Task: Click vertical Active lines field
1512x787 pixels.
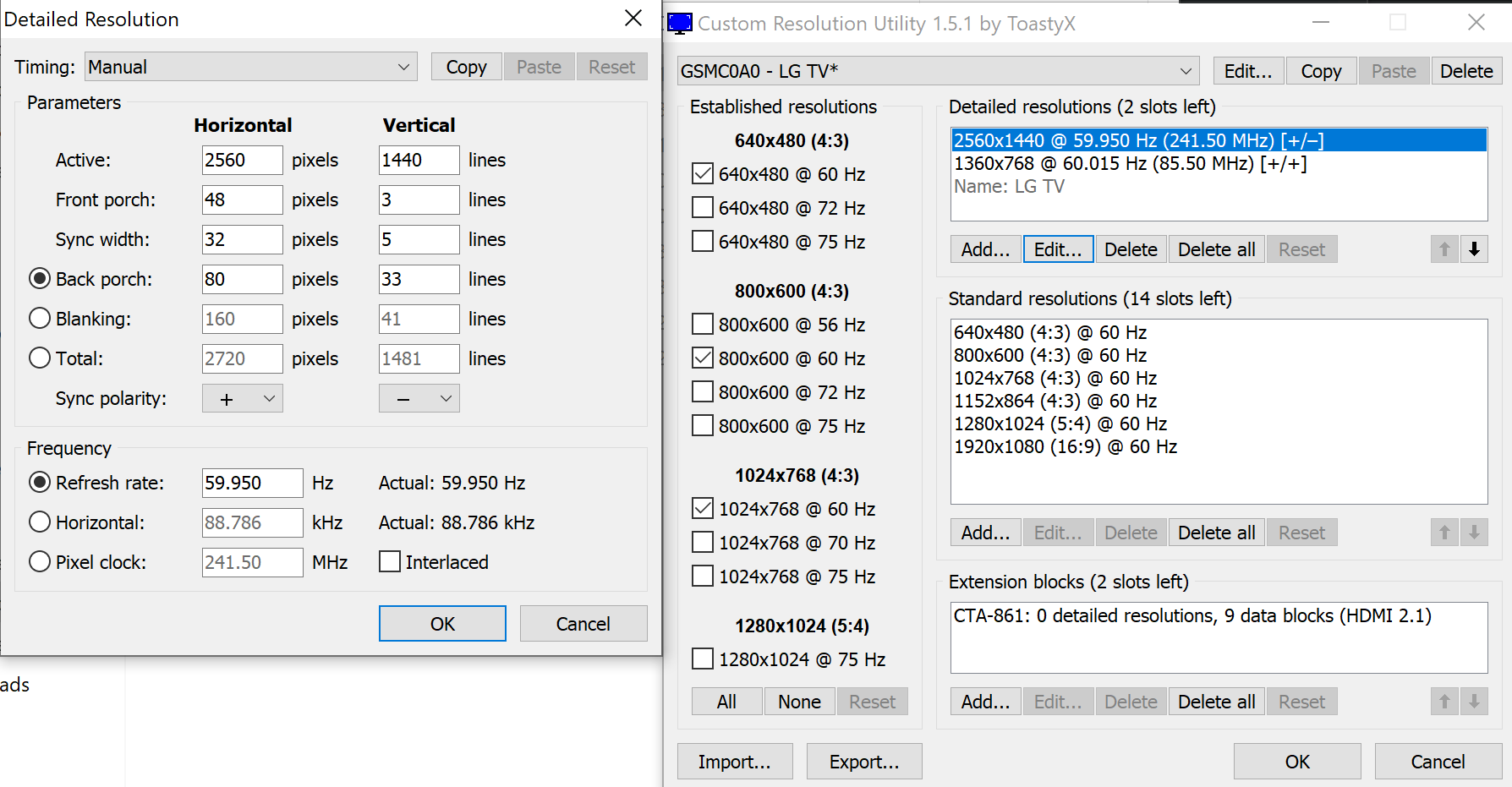Action: pos(419,160)
